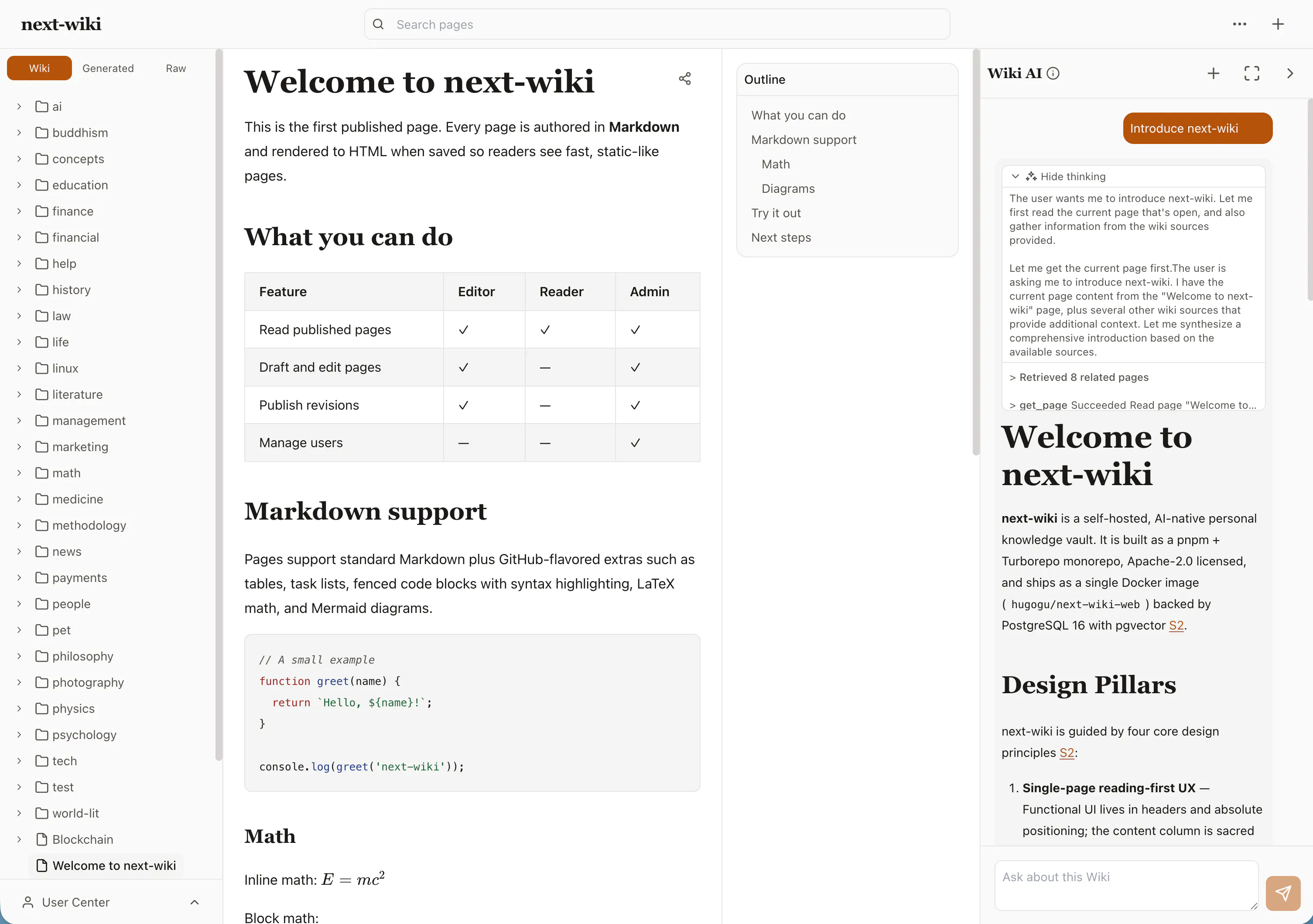
Task: Expand the concepts folder chevron
Action: click(19, 159)
